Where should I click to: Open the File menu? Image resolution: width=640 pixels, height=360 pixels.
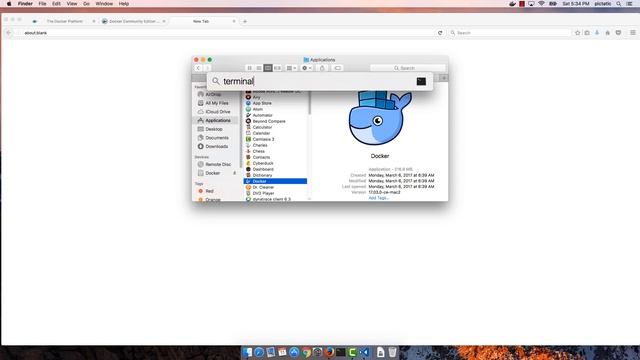pos(42,4)
